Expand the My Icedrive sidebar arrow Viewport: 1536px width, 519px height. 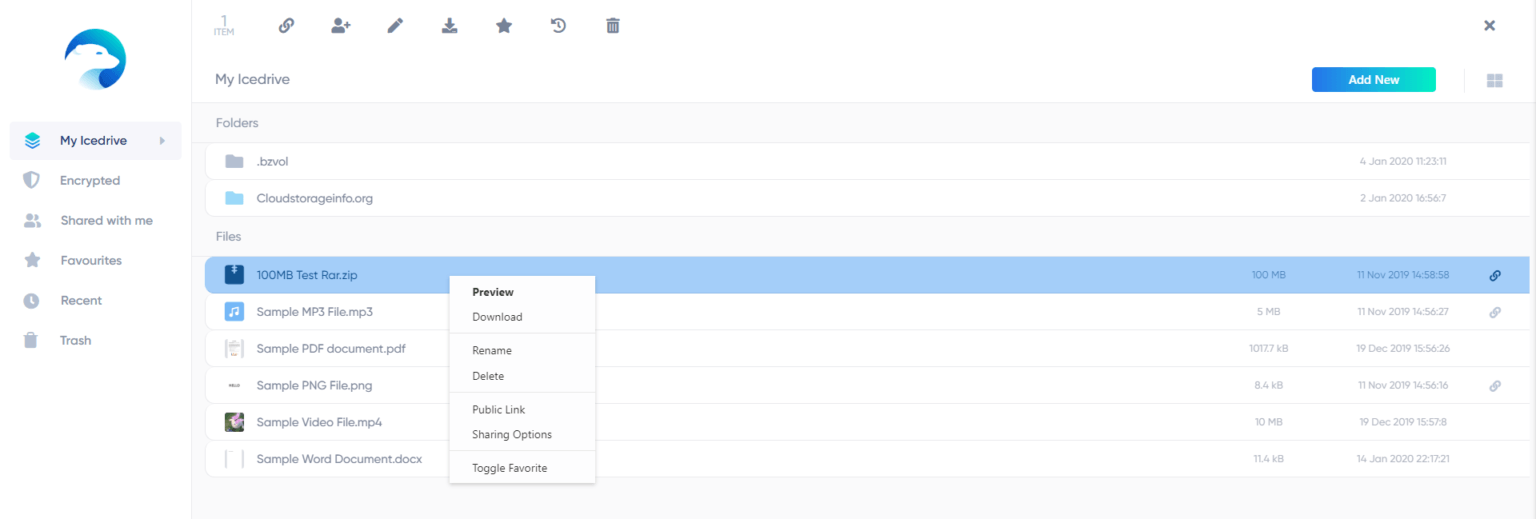162,141
